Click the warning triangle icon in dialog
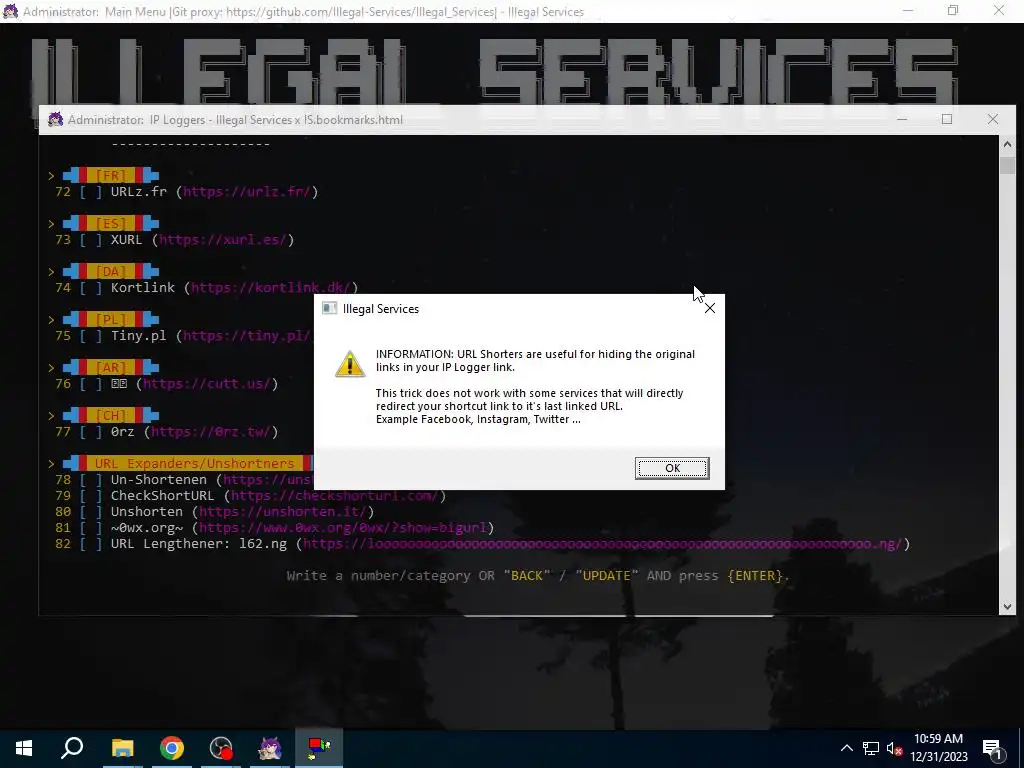1024x768 pixels. [350, 364]
